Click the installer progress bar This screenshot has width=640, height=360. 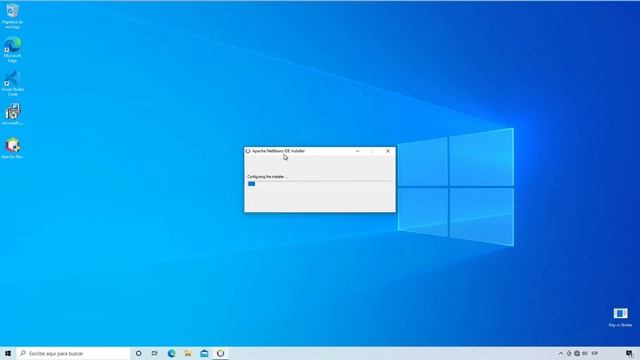coord(320,184)
